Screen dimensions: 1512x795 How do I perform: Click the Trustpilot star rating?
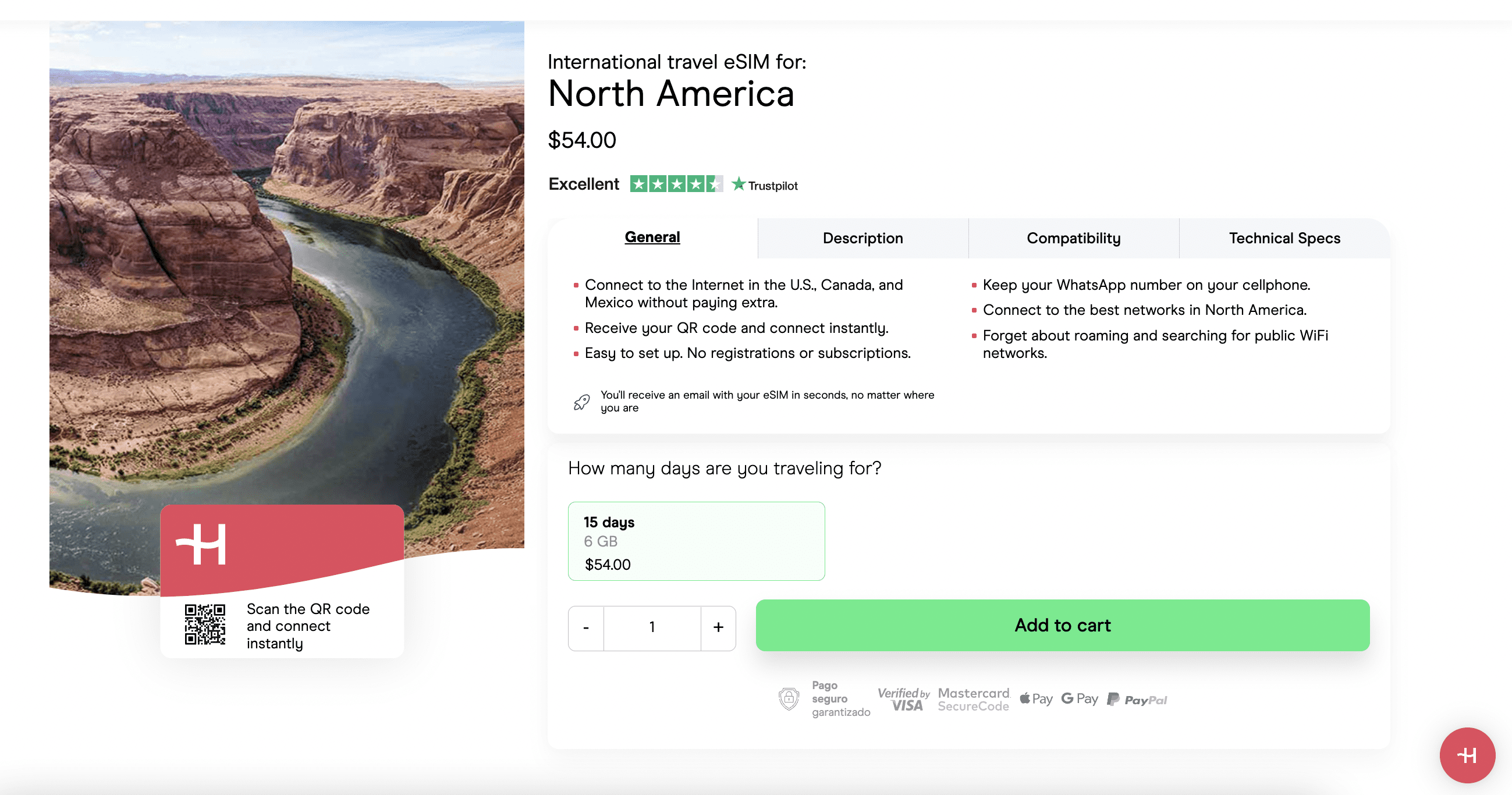click(676, 184)
